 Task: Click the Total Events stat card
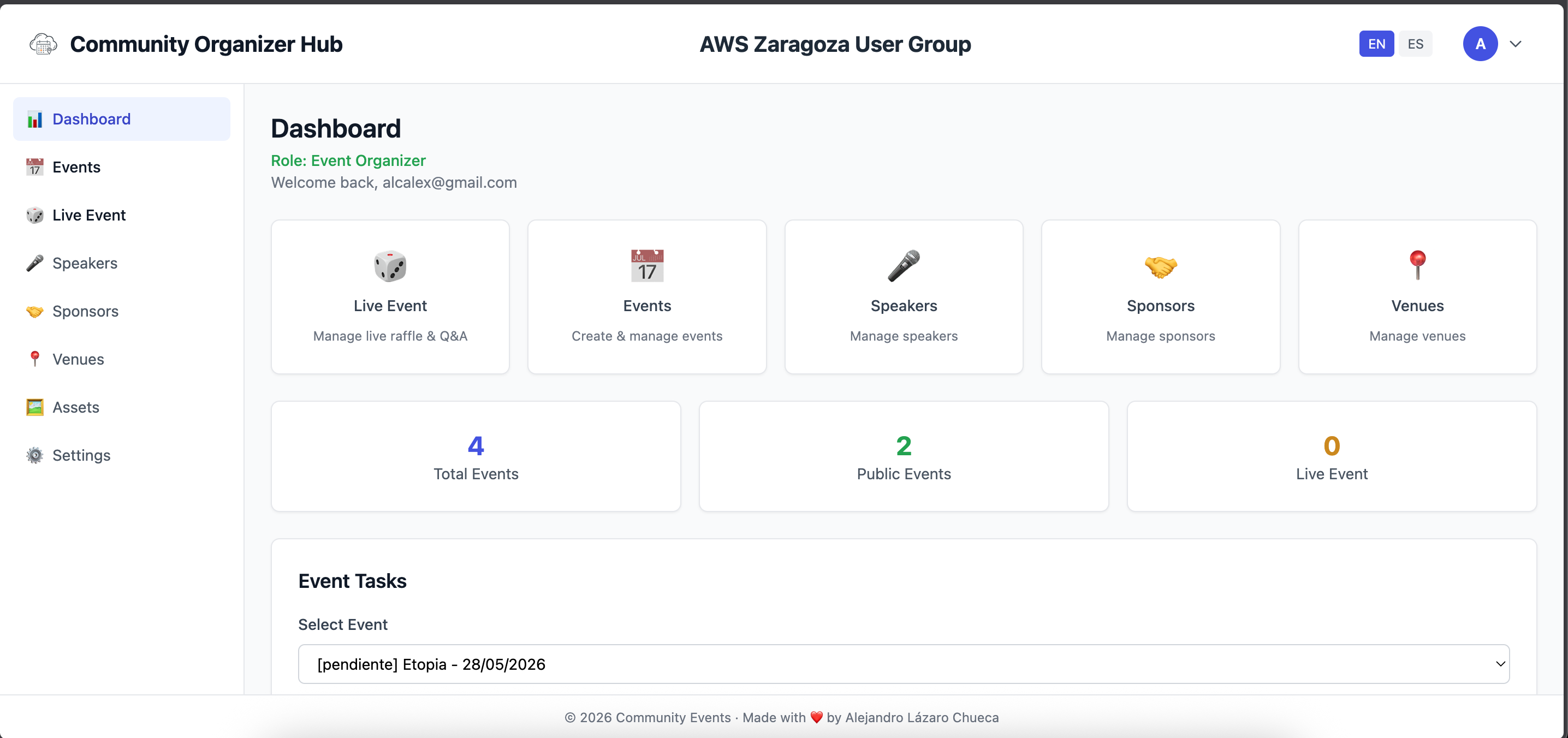476,456
